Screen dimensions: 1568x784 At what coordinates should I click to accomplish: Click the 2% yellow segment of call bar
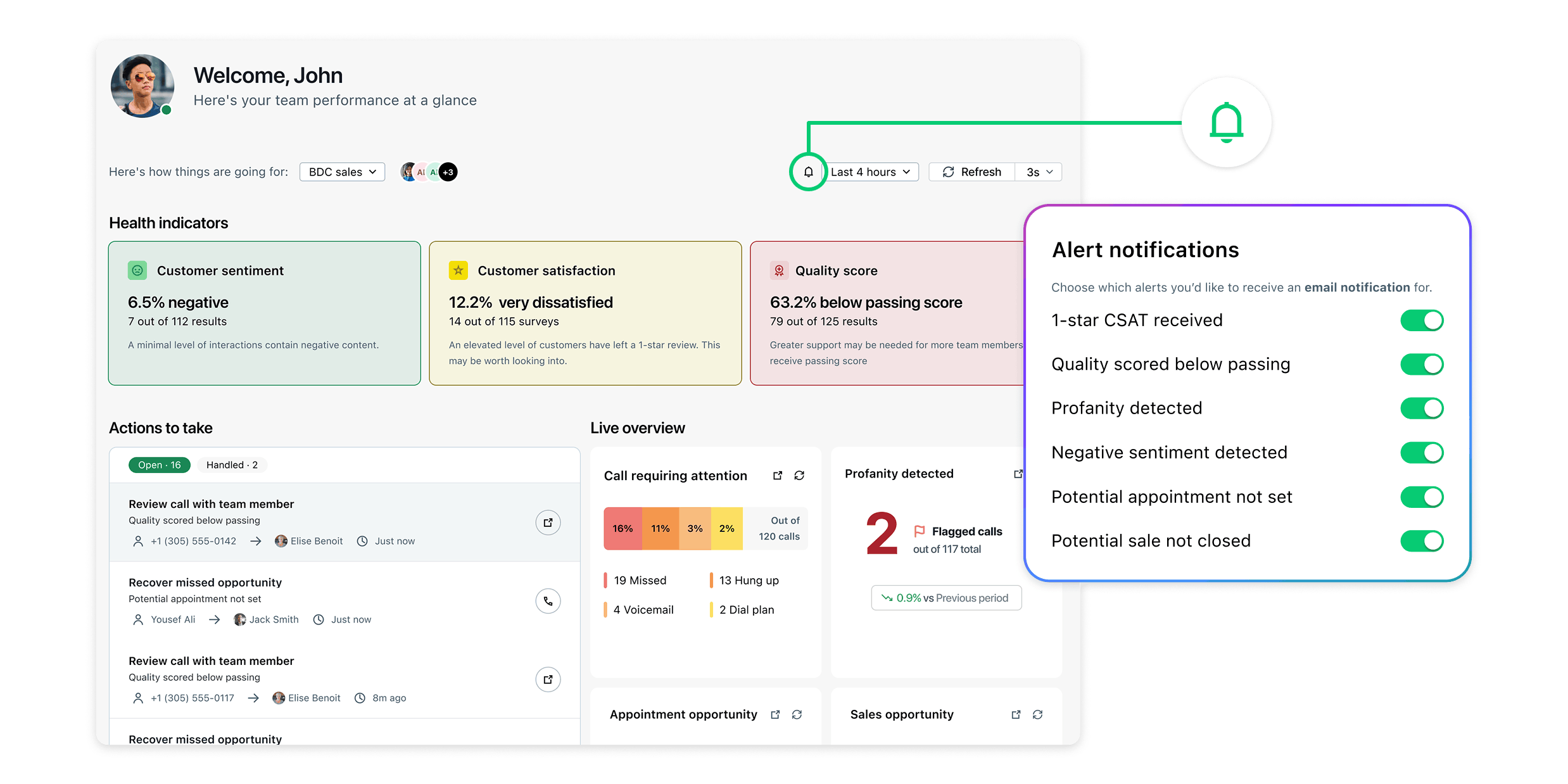(x=727, y=528)
